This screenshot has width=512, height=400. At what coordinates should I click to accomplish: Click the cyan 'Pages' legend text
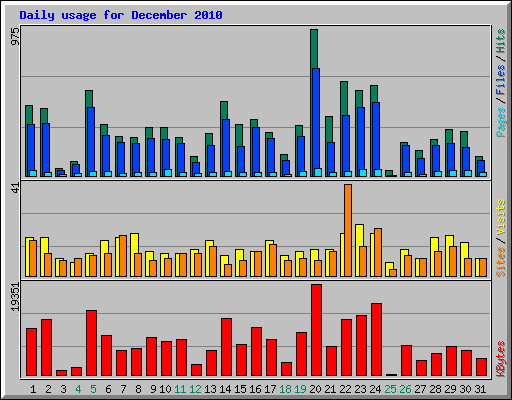(x=501, y=122)
